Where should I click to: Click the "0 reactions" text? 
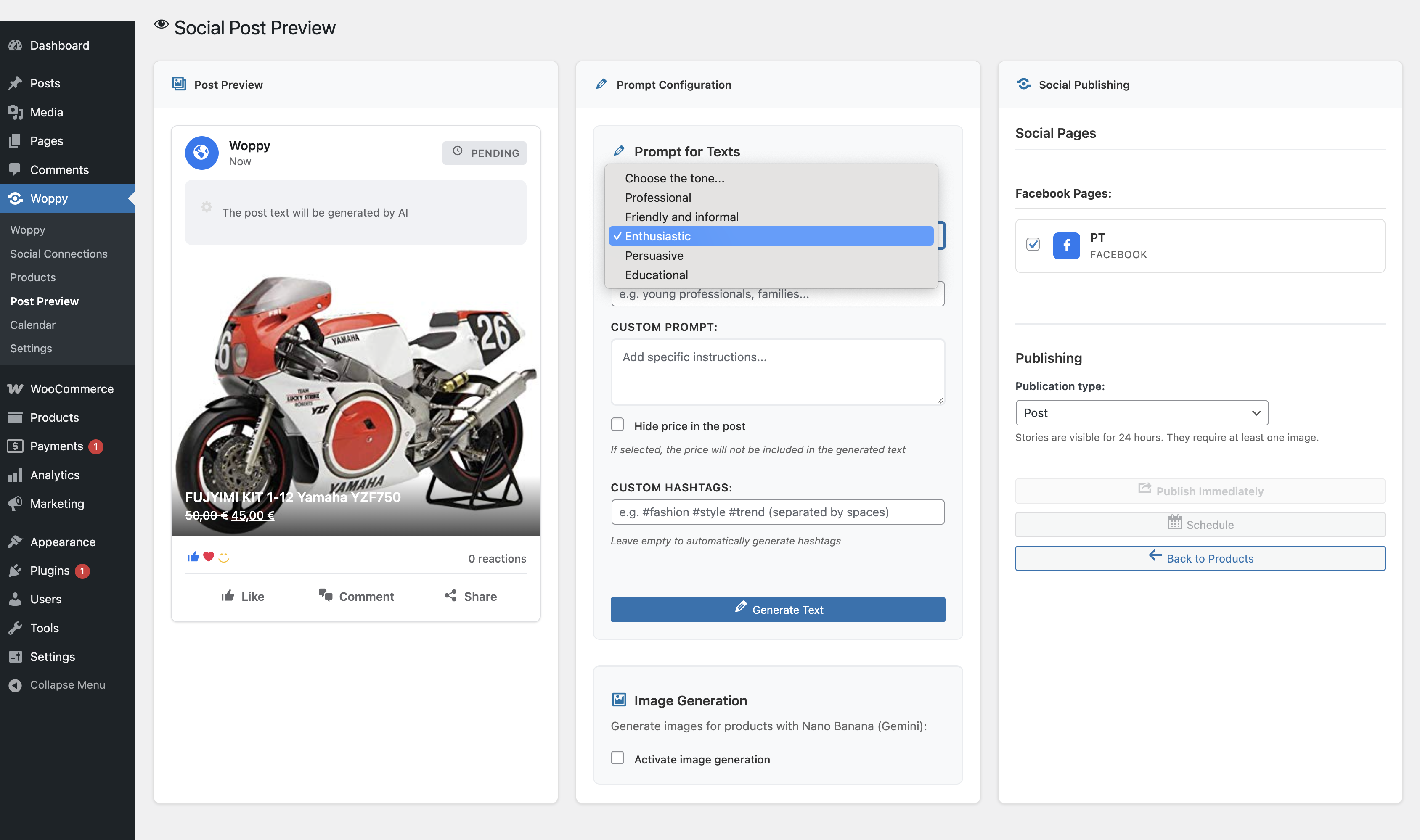[x=497, y=559]
